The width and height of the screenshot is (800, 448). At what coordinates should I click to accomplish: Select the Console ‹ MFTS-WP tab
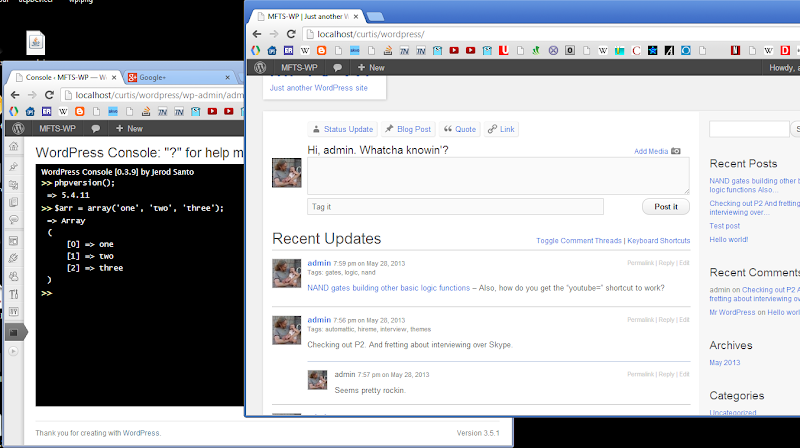pos(66,78)
